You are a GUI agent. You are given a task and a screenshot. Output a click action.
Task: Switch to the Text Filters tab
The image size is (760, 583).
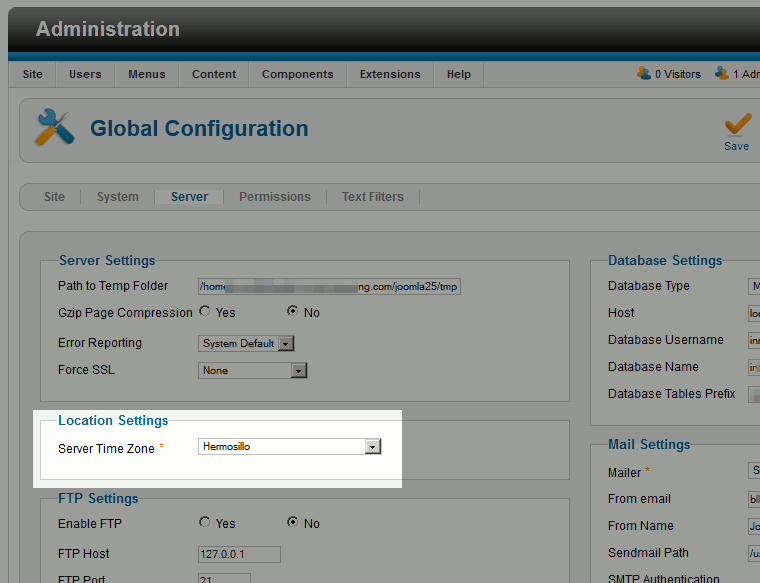pyautogui.click(x=372, y=197)
